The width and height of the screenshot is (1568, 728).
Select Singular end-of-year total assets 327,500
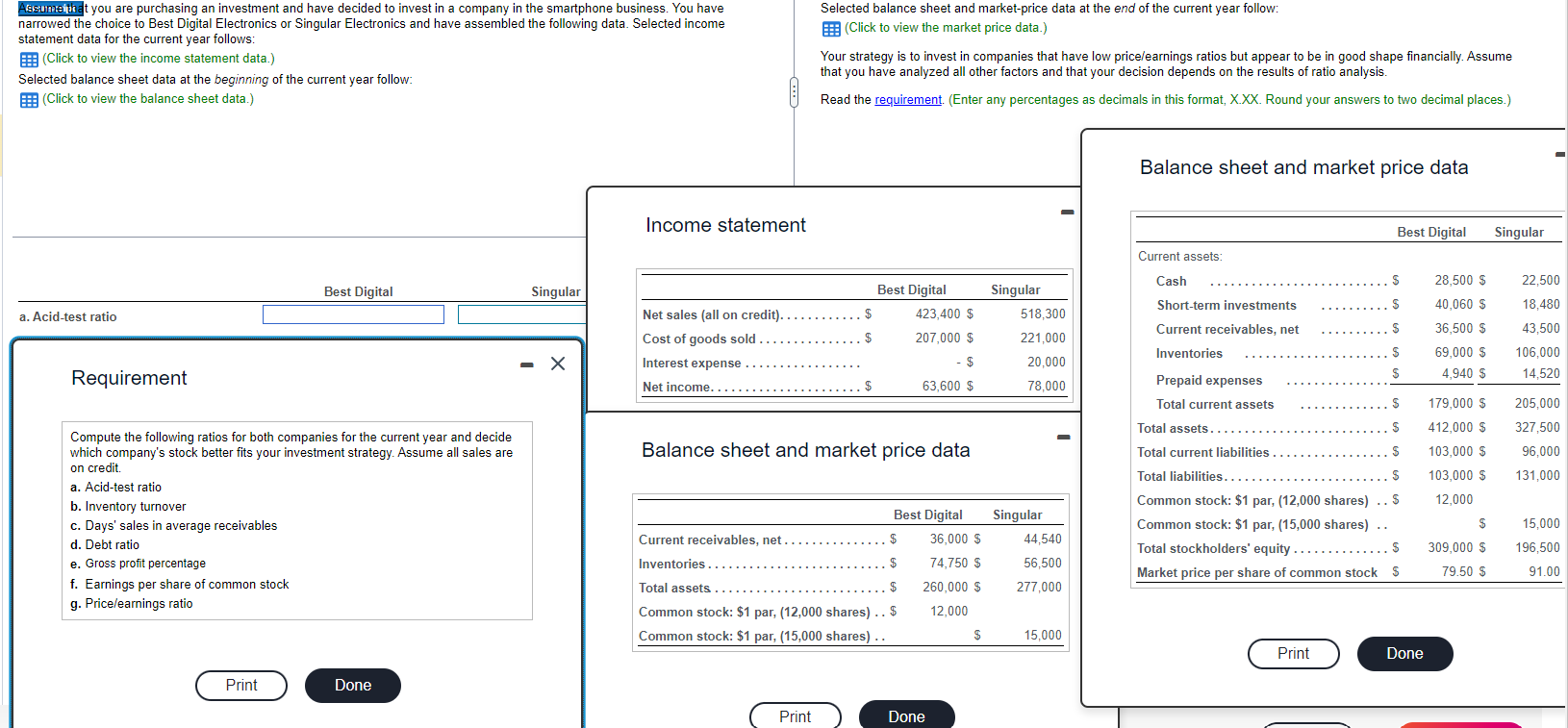click(1537, 428)
